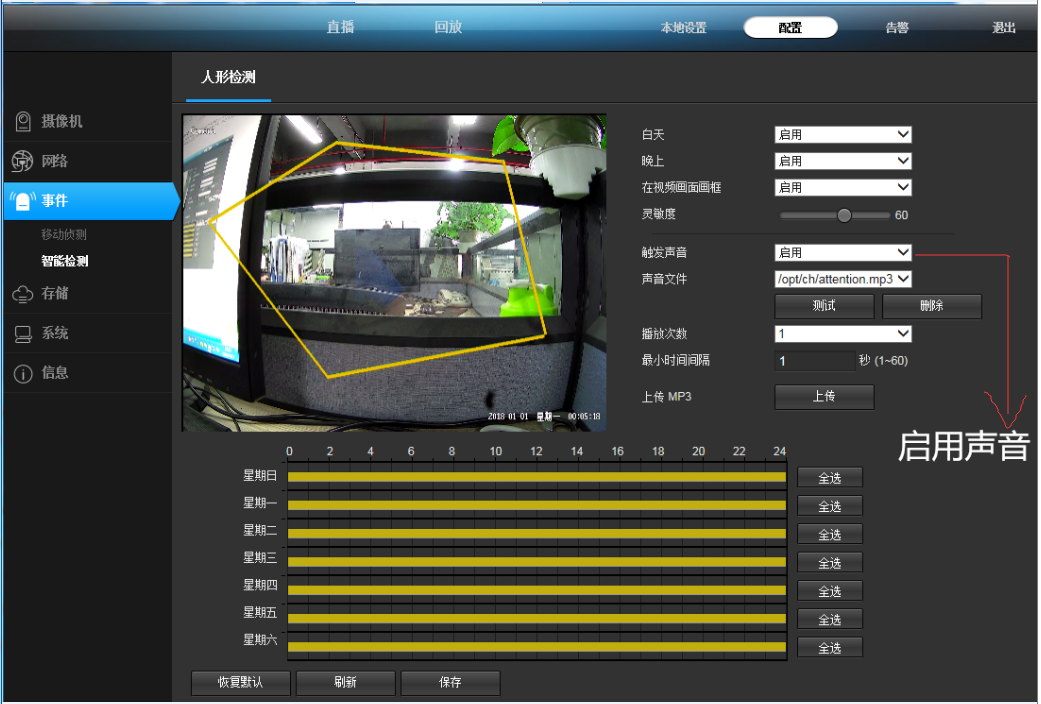Click the system monitor icon
The image size is (1041, 704).
coord(23,334)
